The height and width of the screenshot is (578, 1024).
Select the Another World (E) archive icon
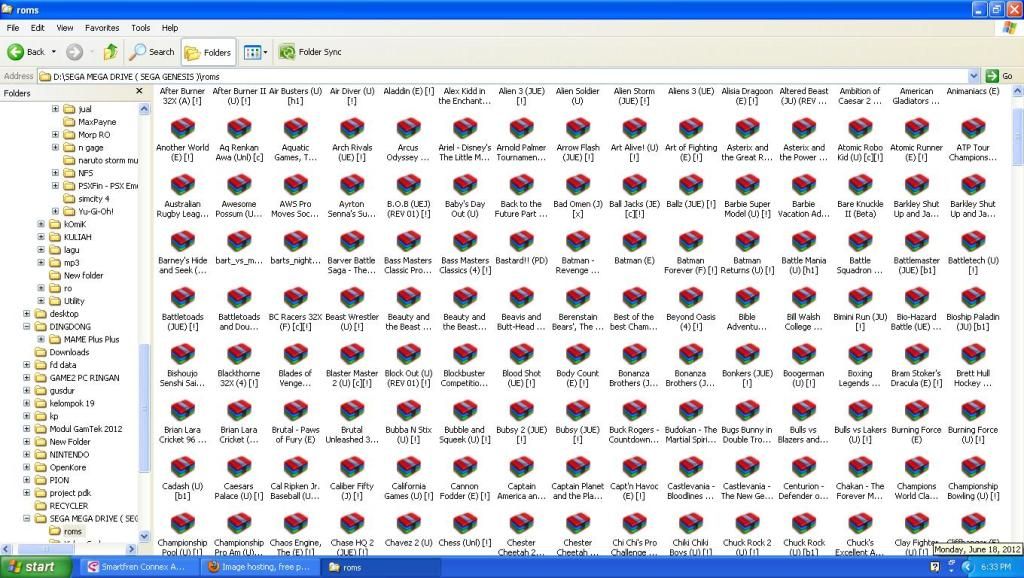183,128
